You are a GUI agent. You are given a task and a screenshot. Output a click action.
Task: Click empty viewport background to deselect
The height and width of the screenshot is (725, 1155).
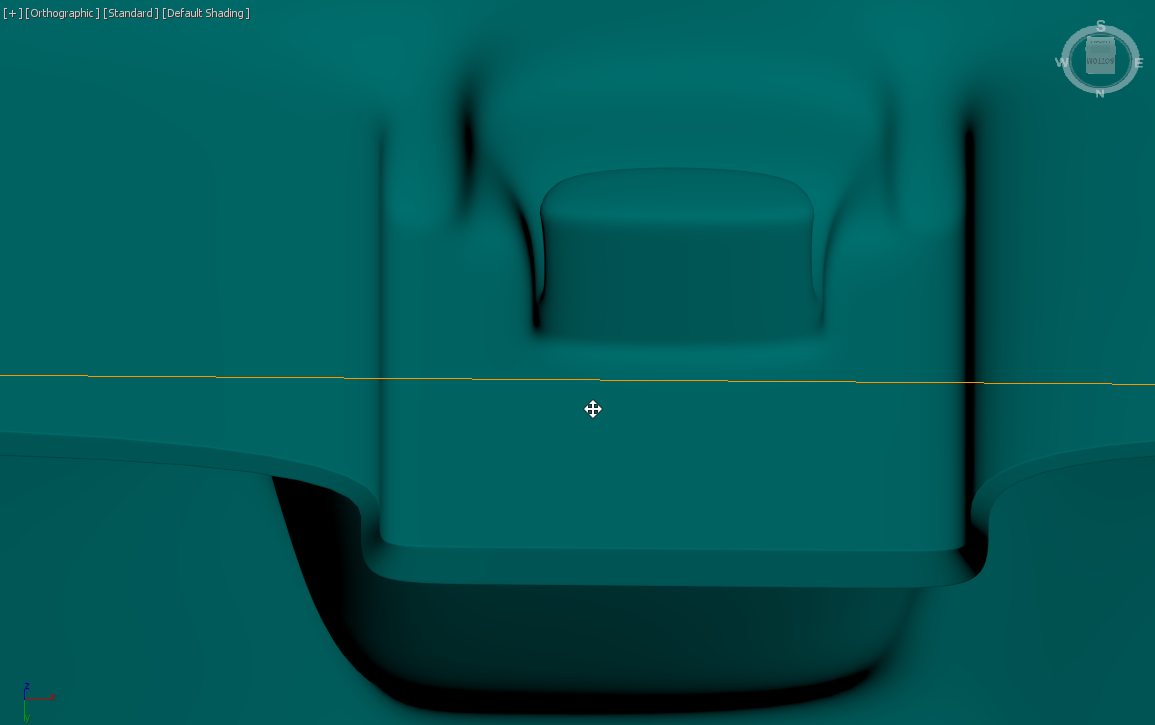120,150
